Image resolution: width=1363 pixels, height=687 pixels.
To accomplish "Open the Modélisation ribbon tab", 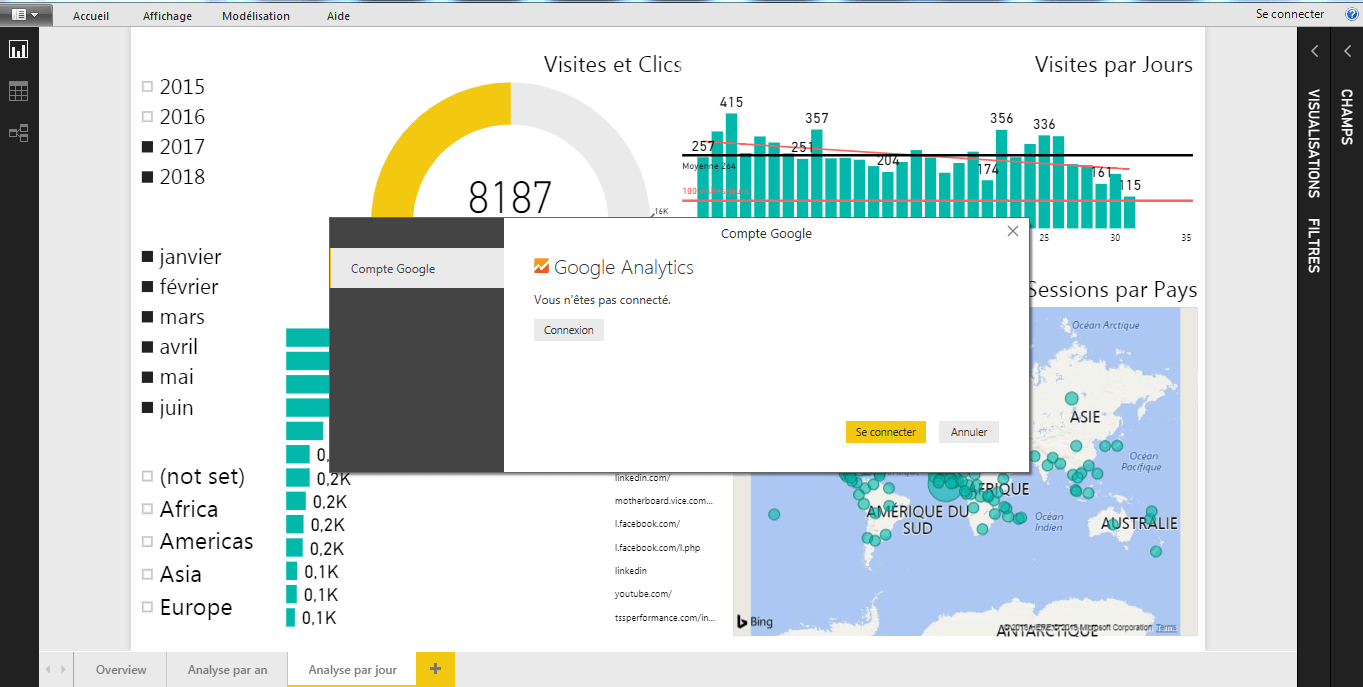I will tap(256, 16).
